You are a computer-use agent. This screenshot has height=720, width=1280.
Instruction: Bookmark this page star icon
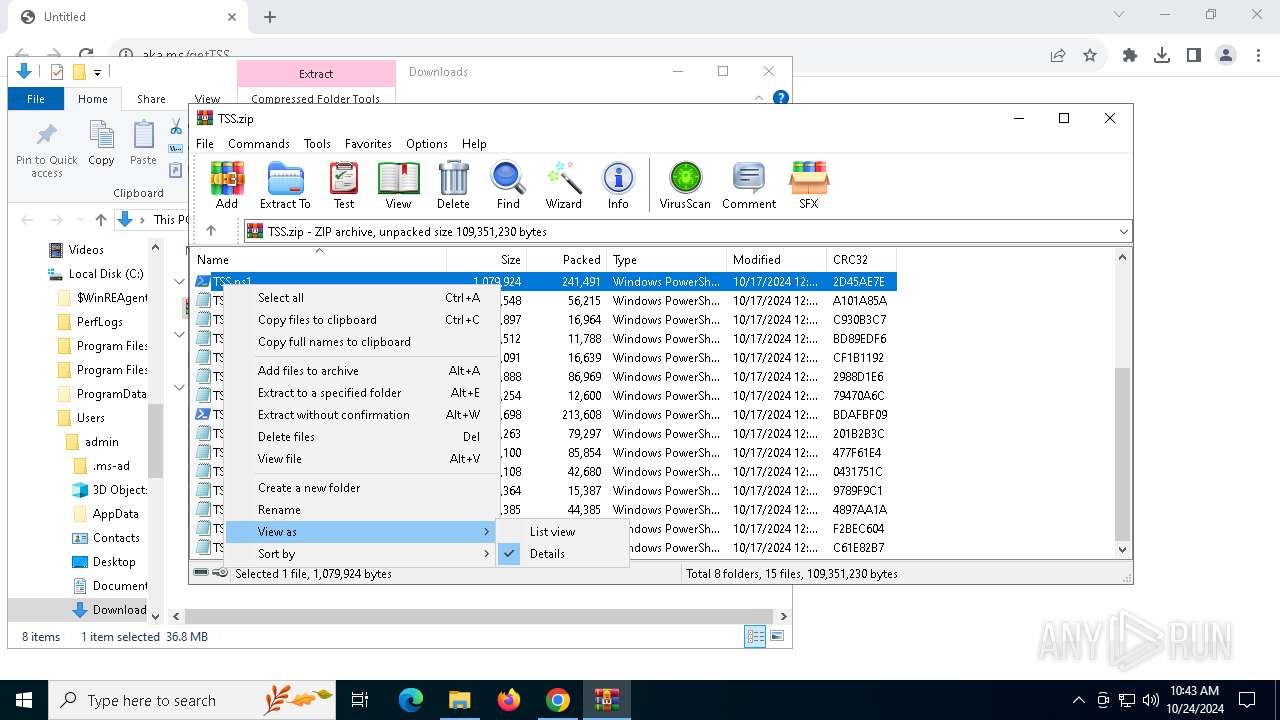(x=1090, y=56)
